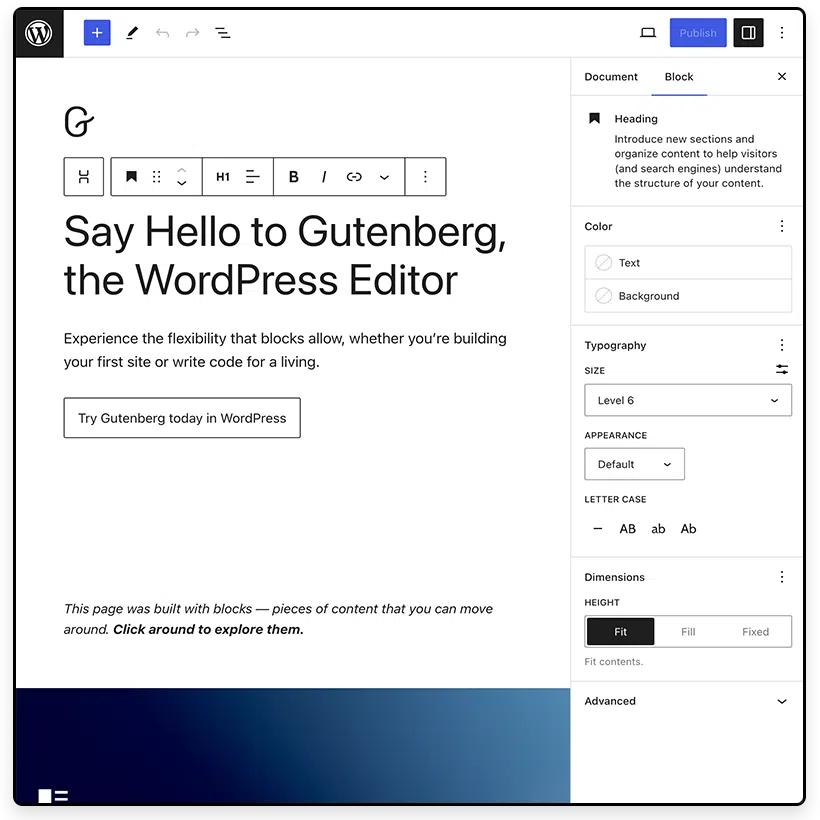The image size is (820, 820).
Task: Open the Dimensions panel options menu
Action: [782, 577]
